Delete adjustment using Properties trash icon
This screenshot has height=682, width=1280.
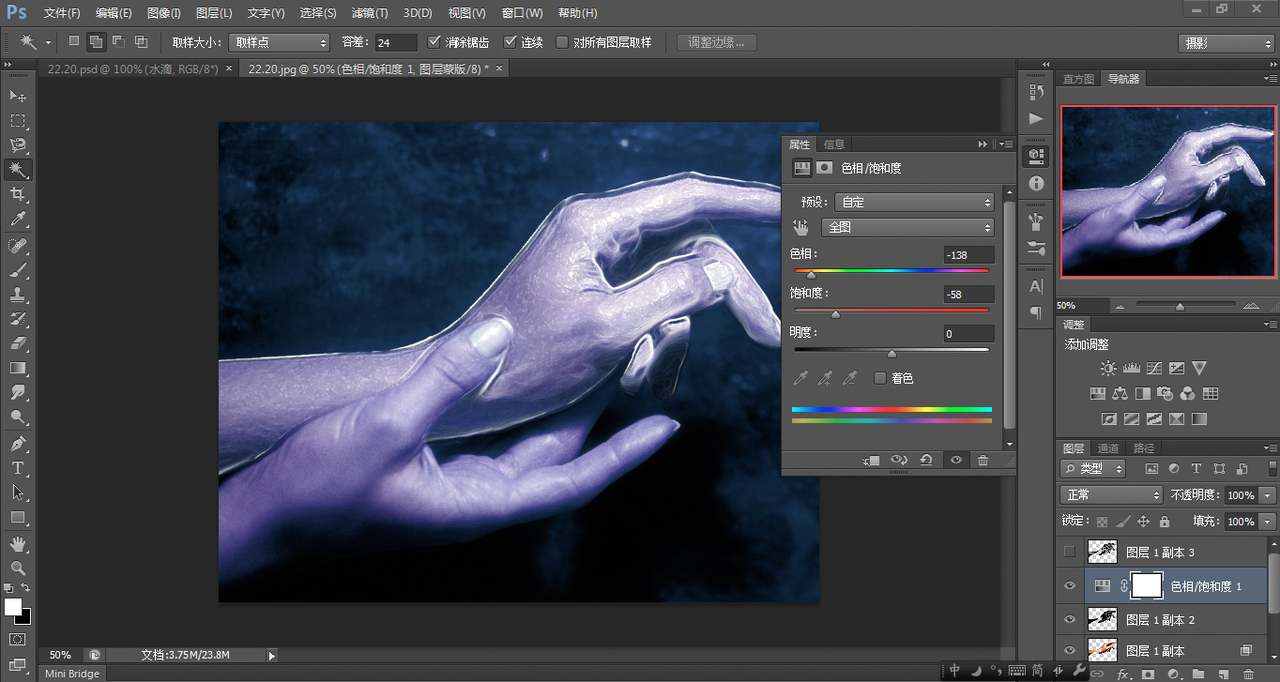pos(983,460)
